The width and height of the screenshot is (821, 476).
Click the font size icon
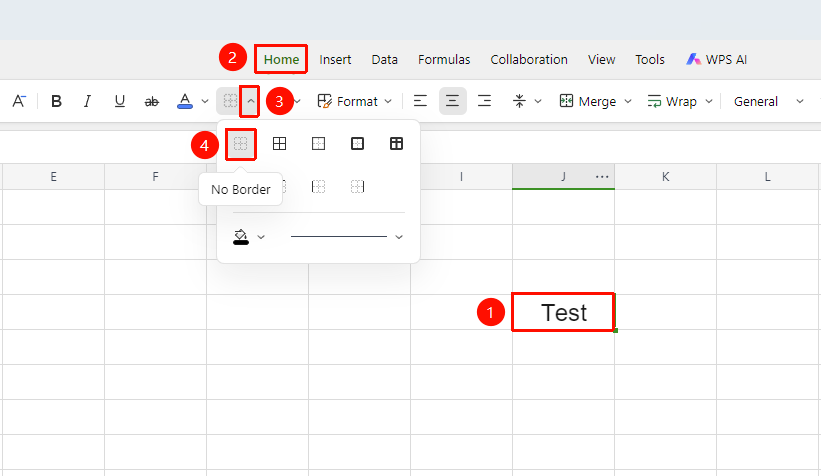(19, 101)
